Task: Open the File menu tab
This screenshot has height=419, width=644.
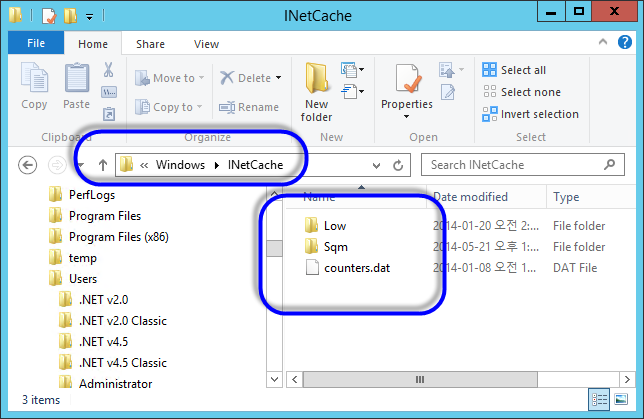Action: [36, 44]
